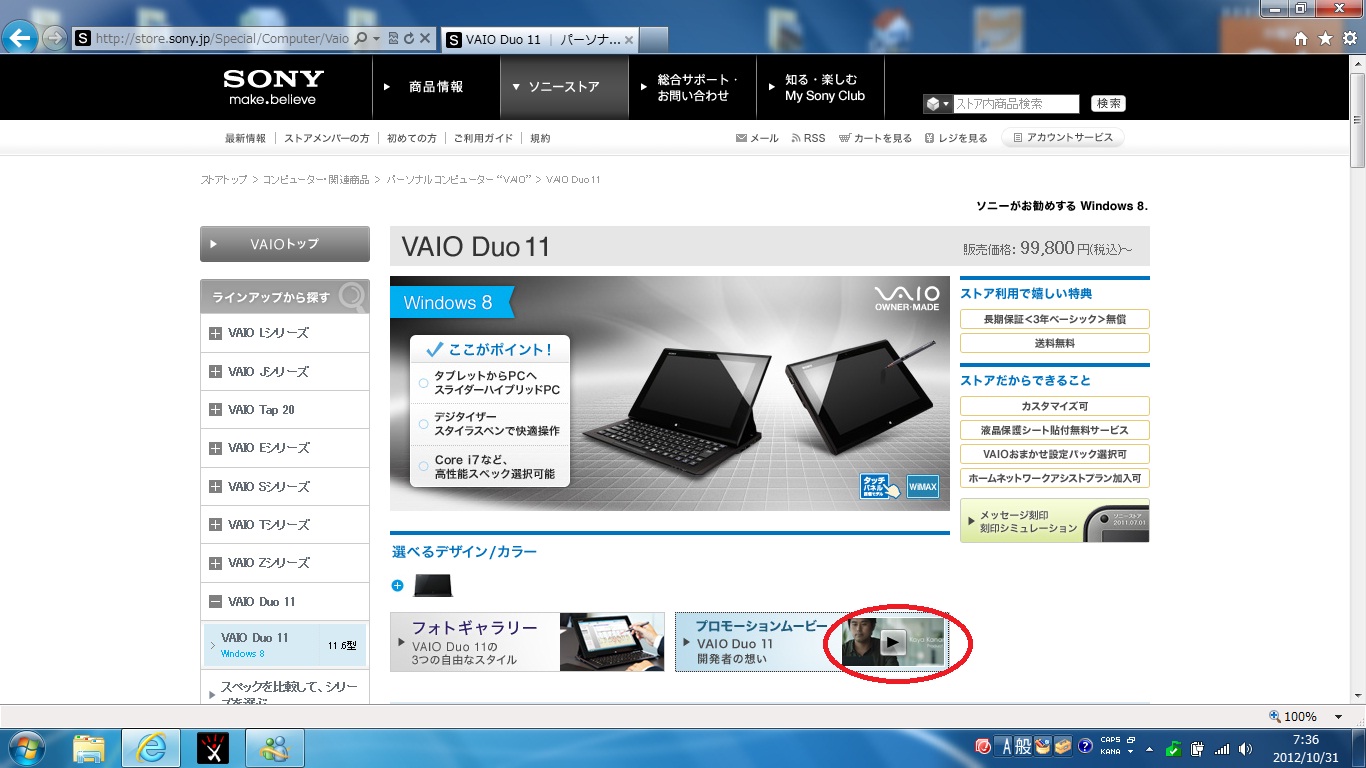Viewport: 1366px width, 768px height.
Task: Play the プロモーションムービー video button
Action: pyautogui.click(x=894, y=642)
